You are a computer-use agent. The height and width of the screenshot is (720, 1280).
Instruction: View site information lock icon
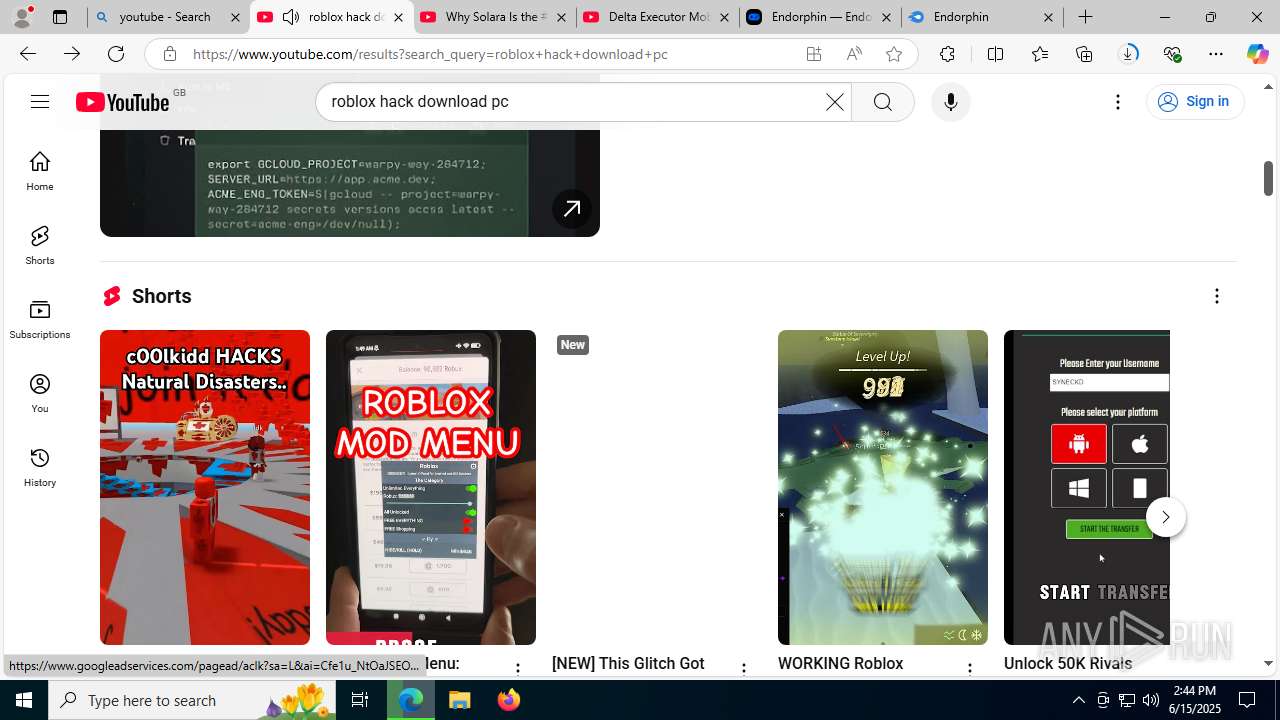pos(170,54)
